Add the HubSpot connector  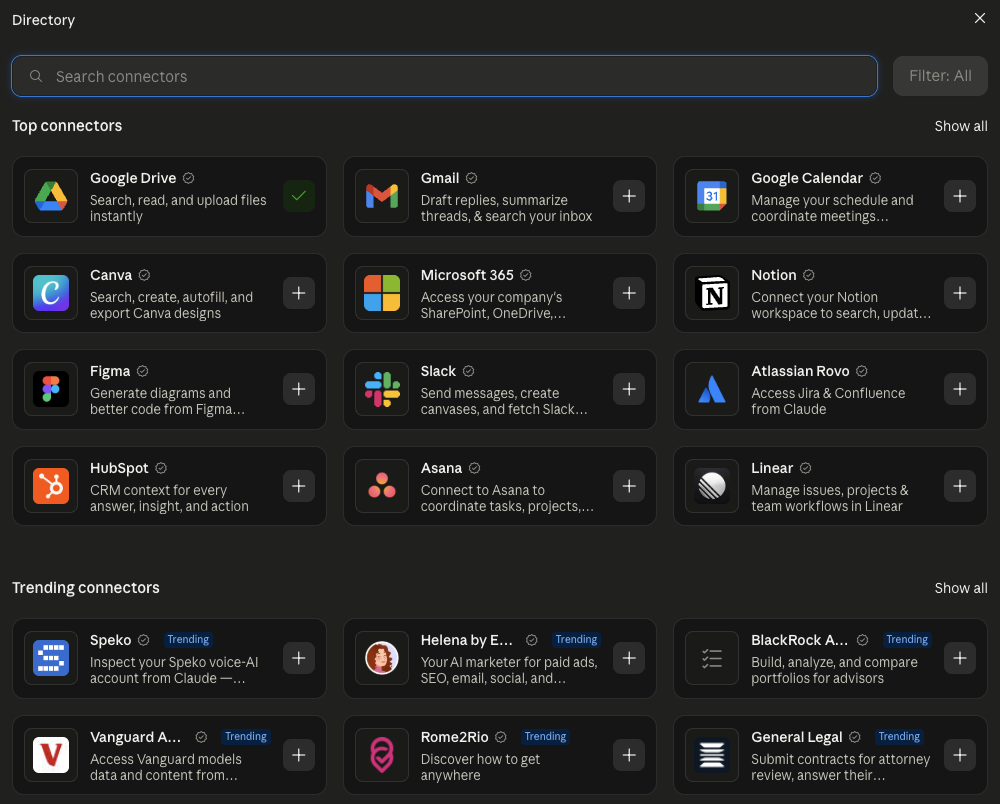pyautogui.click(x=298, y=486)
